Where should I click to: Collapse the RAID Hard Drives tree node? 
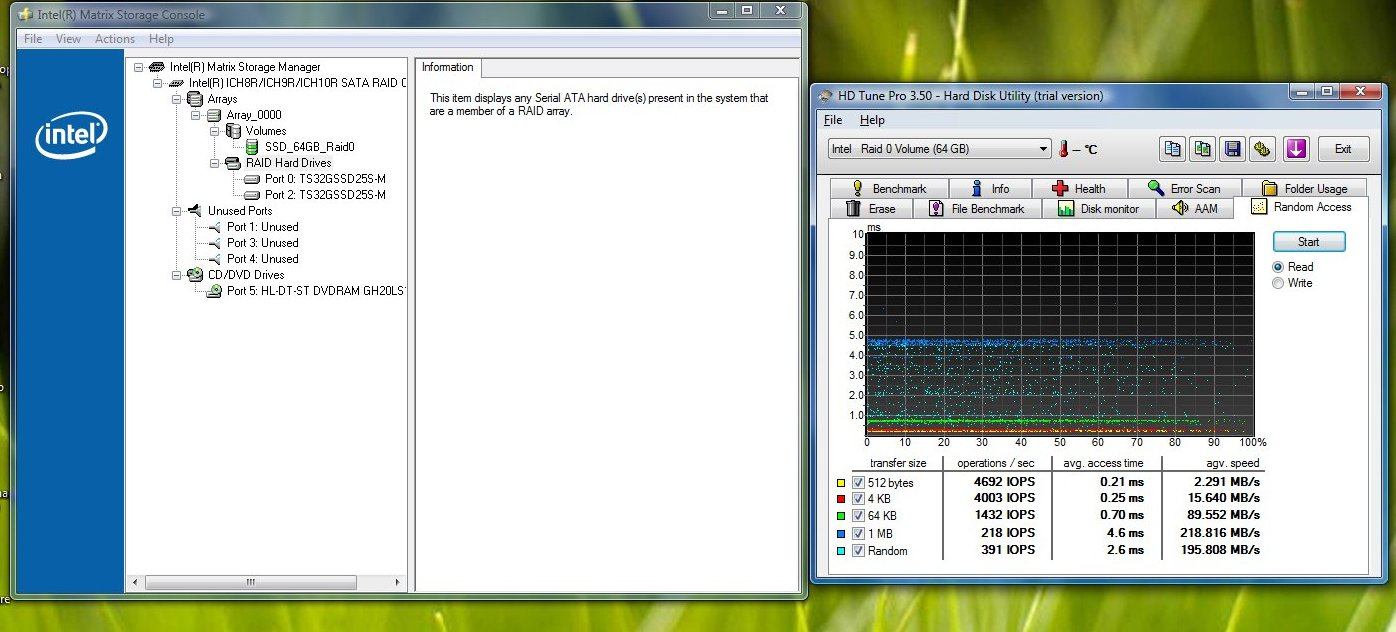pos(215,163)
